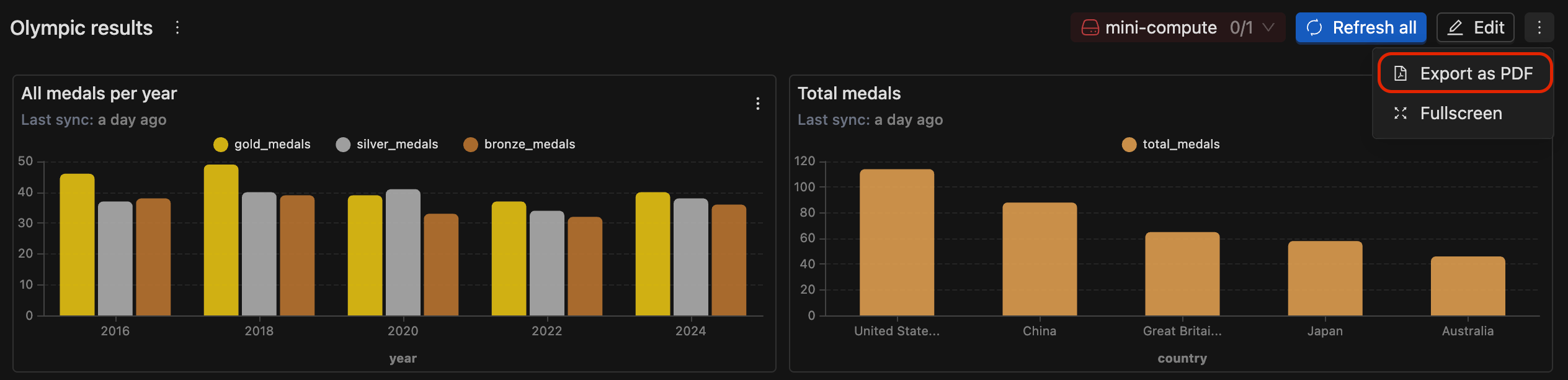Select Export as PDF menu item
The width and height of the screenshot is (1568, 380).
click(x=1476, y=74)
